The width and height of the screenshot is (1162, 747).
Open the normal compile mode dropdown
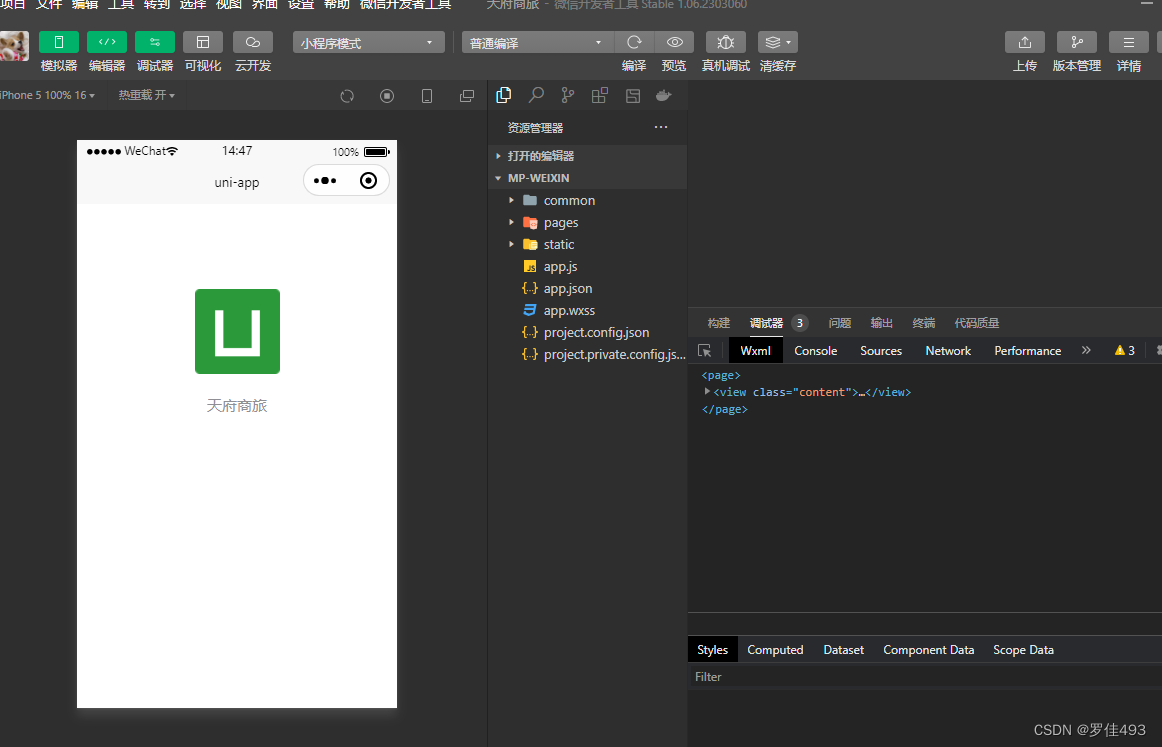pos(537,43)
